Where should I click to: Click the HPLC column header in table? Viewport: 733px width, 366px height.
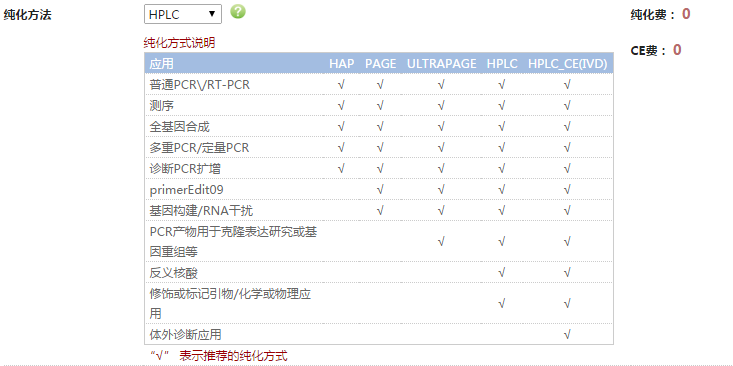[502, 64]
